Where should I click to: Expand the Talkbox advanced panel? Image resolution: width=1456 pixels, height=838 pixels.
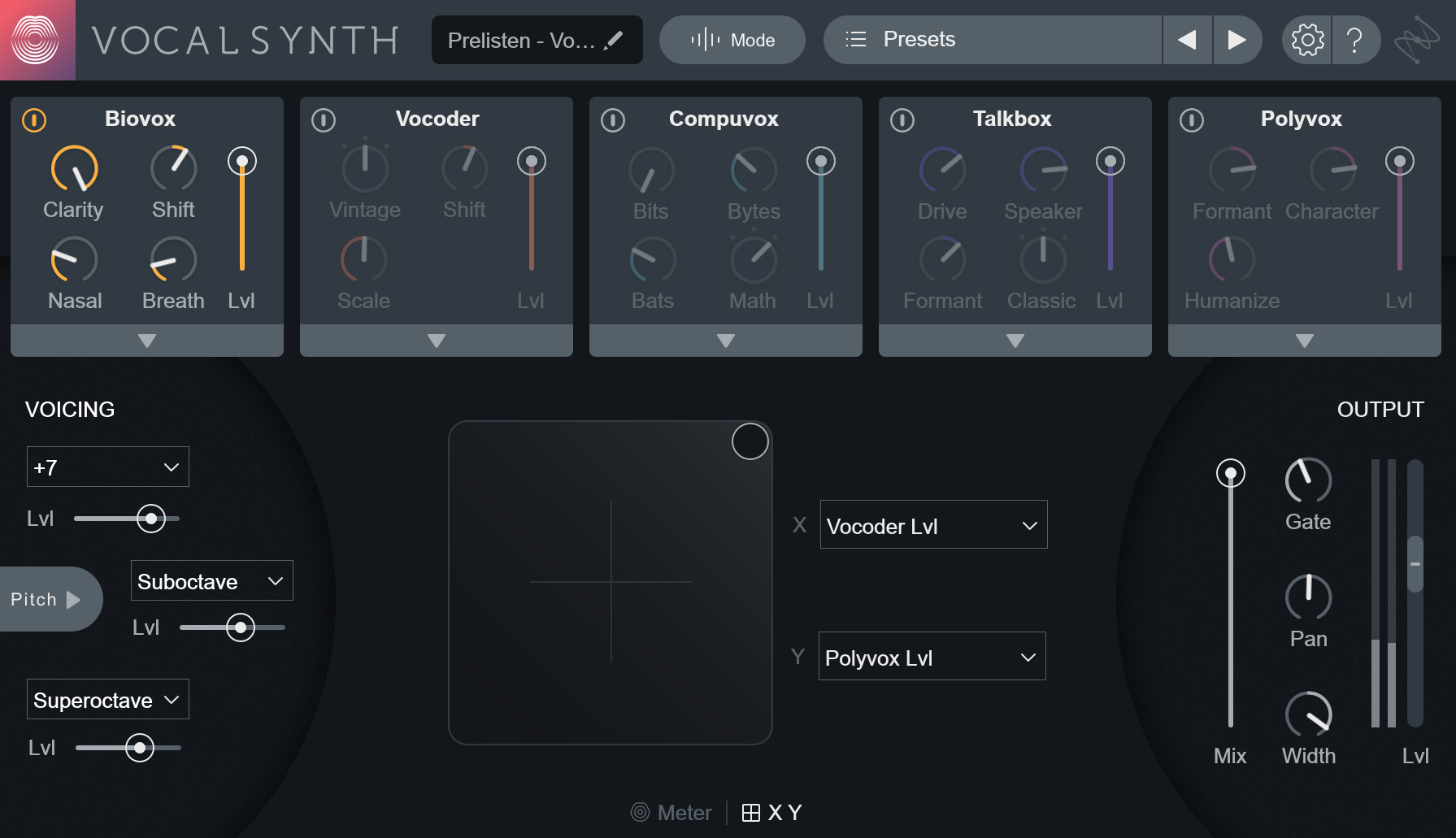pos(1015,341)
